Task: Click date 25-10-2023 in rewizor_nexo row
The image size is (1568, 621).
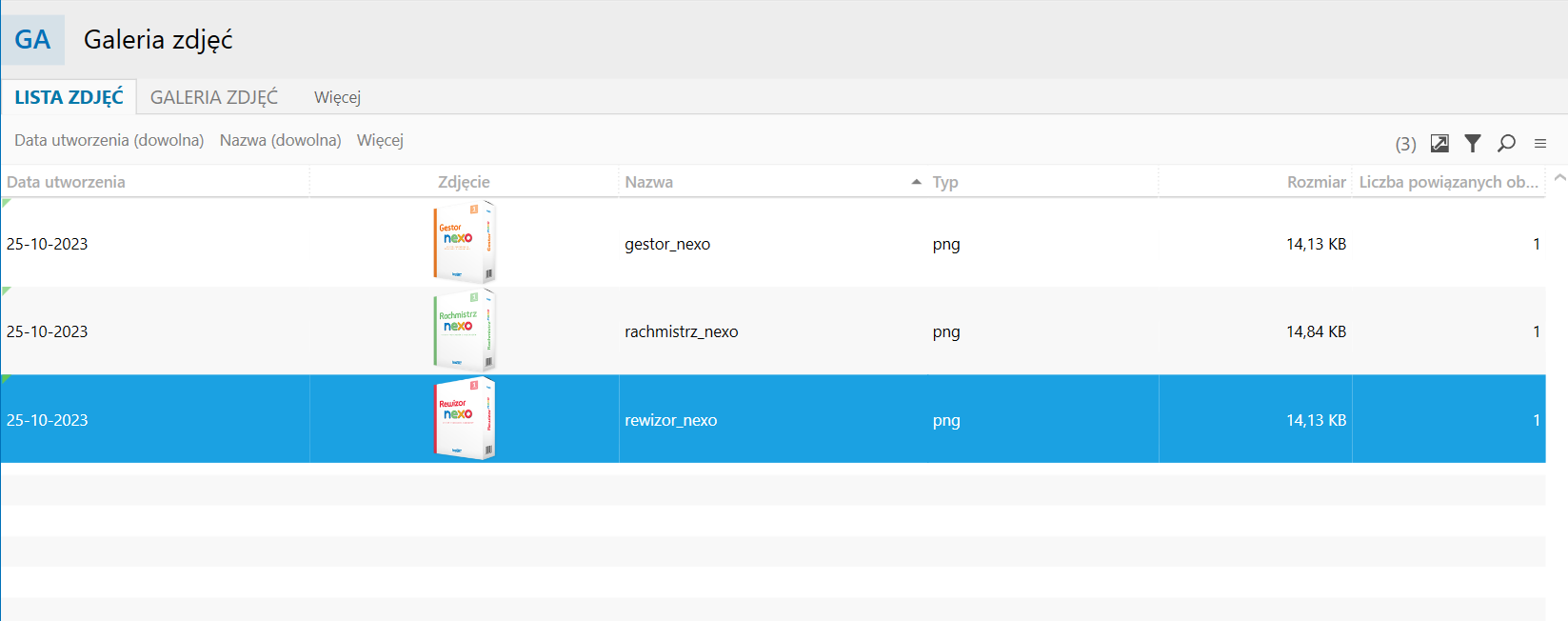Action: point(48,420)
